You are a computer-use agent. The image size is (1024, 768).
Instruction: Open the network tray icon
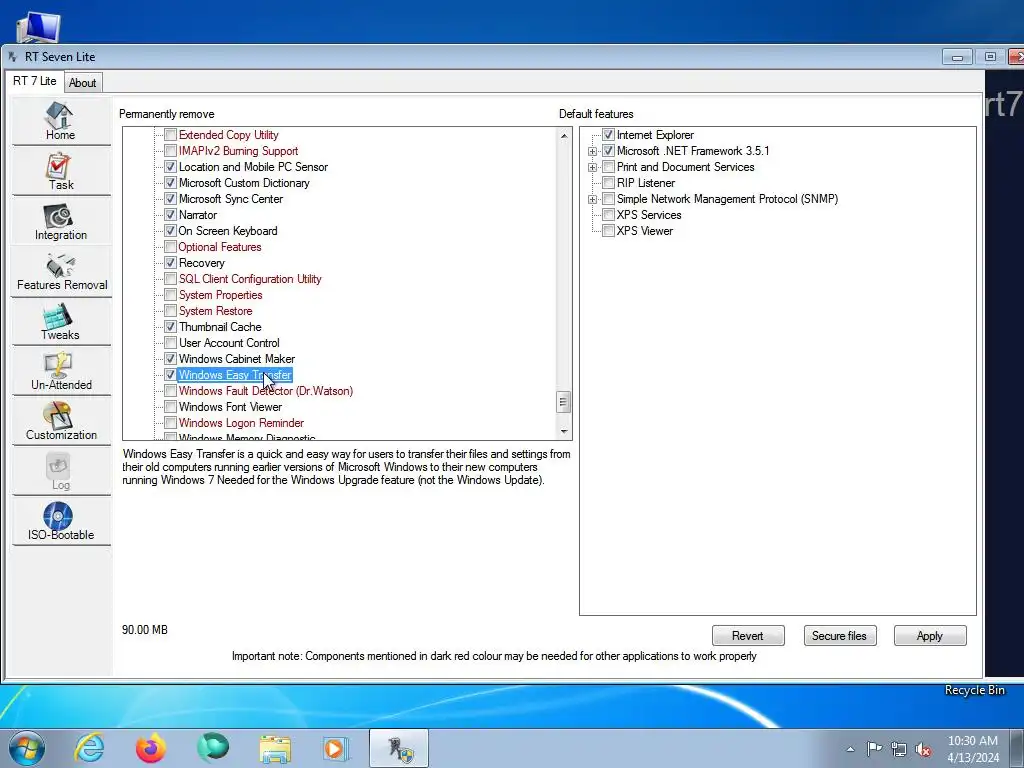899,749
